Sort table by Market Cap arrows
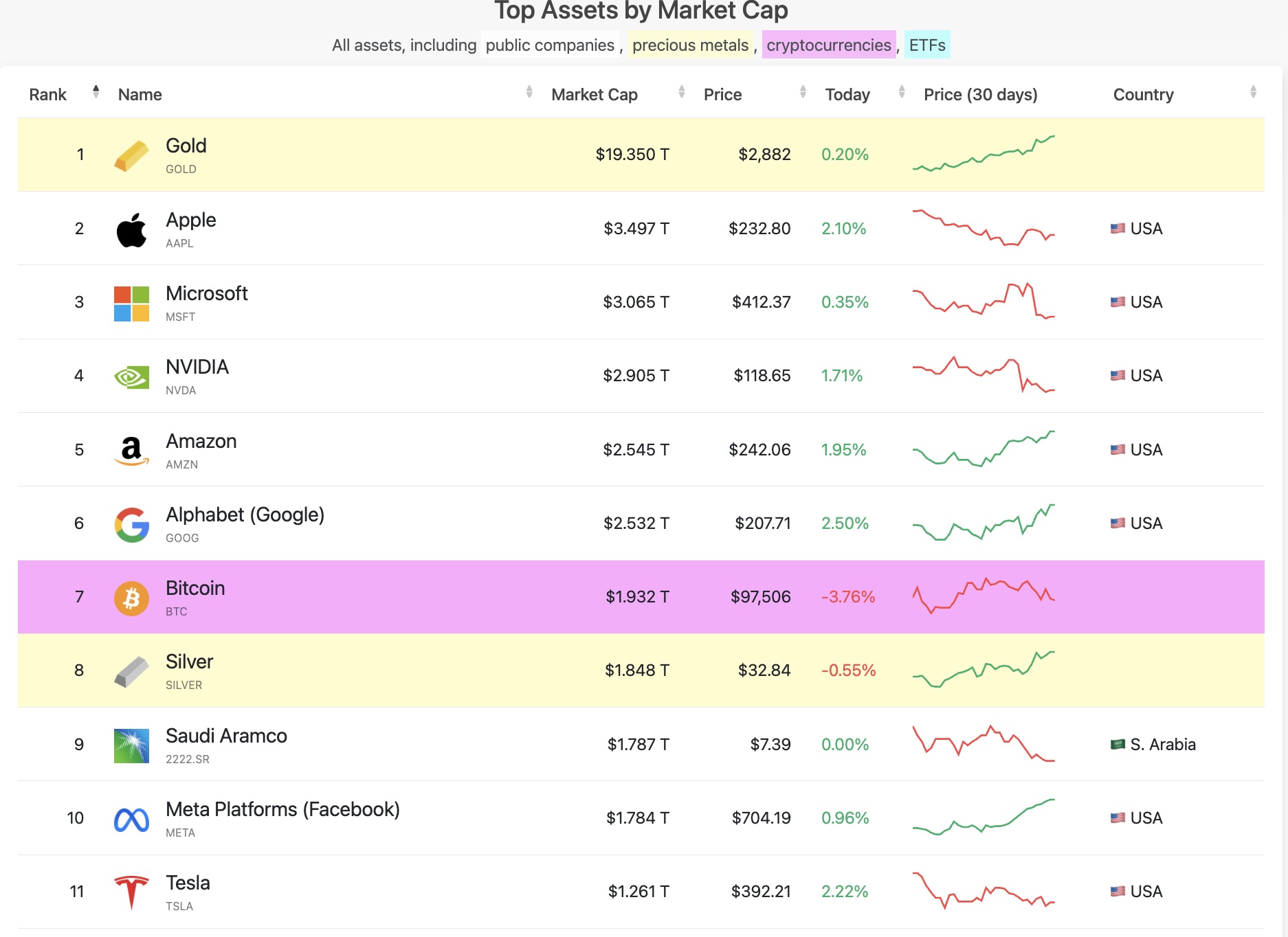Image resolution: width=1288 pixels, height=937 pixels. [682, 91]
